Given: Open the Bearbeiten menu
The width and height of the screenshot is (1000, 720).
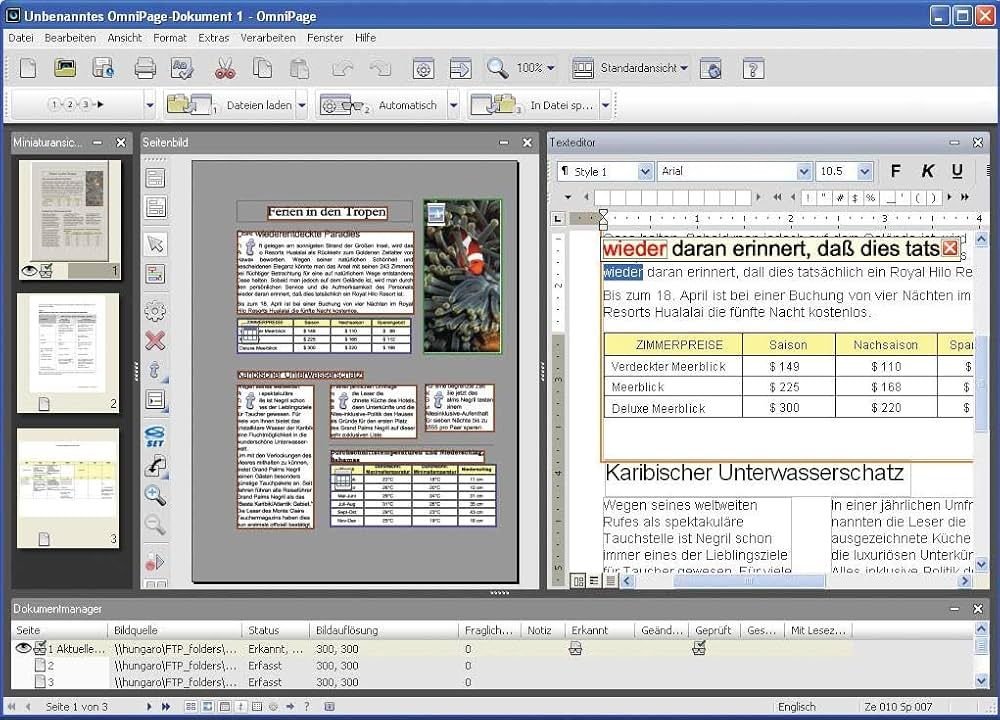Looking at the screenshot, I should tap(70, 38).
